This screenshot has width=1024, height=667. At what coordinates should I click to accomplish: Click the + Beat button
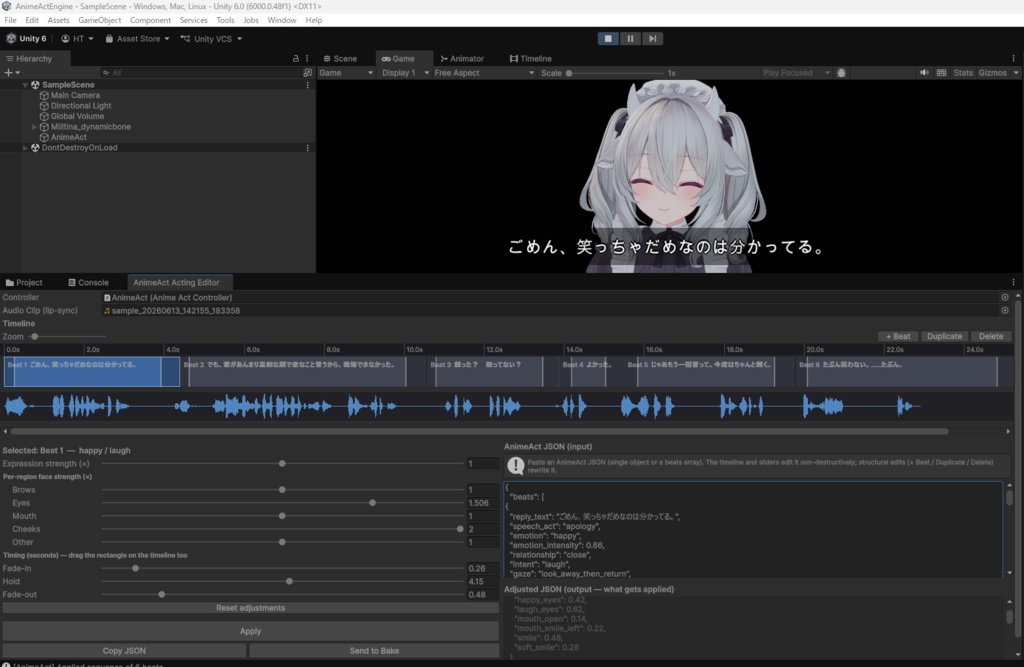[x=898, y=336]
